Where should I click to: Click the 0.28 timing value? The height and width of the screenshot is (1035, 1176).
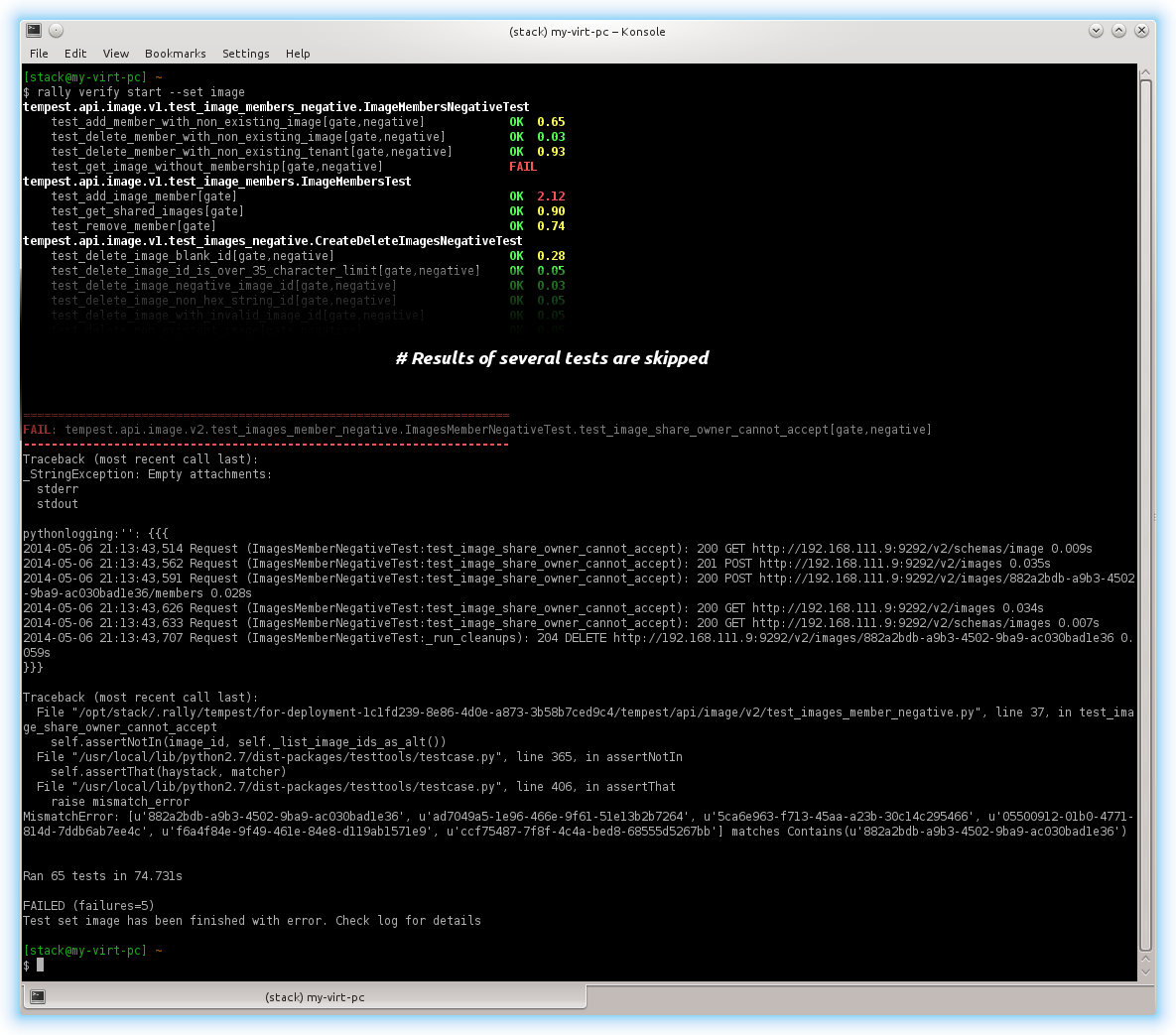[551, 256]
